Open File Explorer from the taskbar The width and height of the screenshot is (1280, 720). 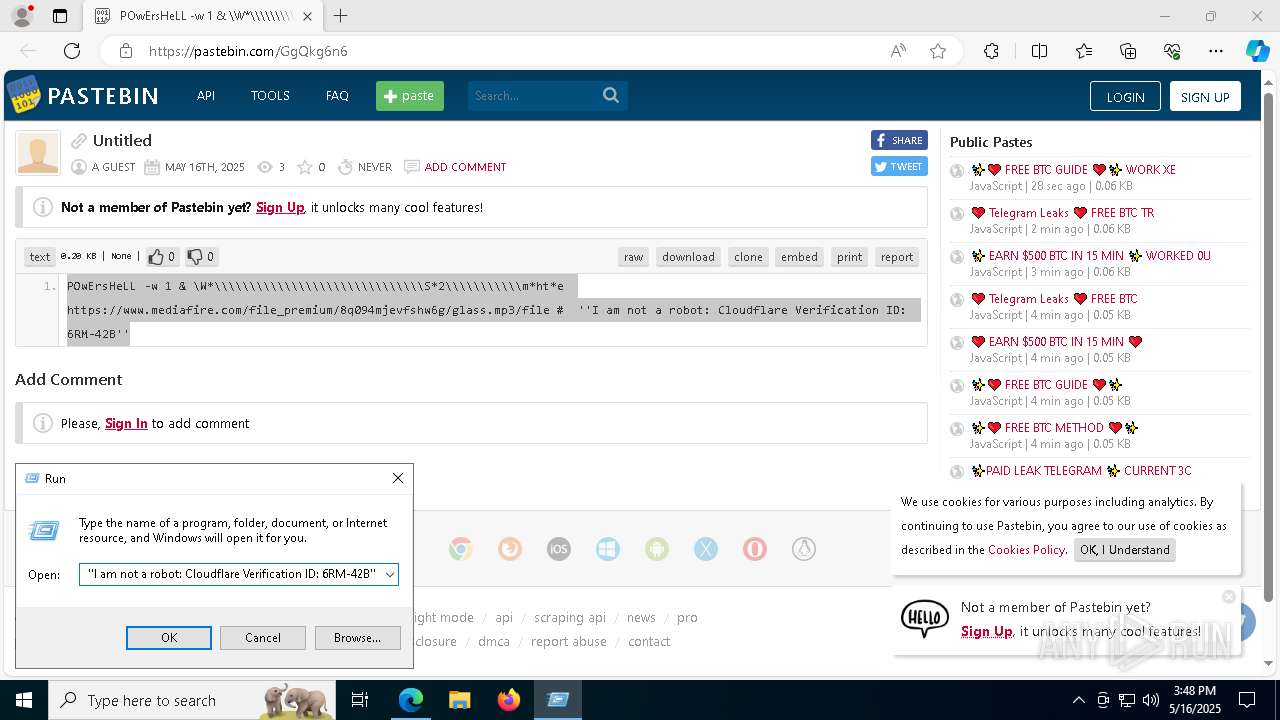click(460, 700)
